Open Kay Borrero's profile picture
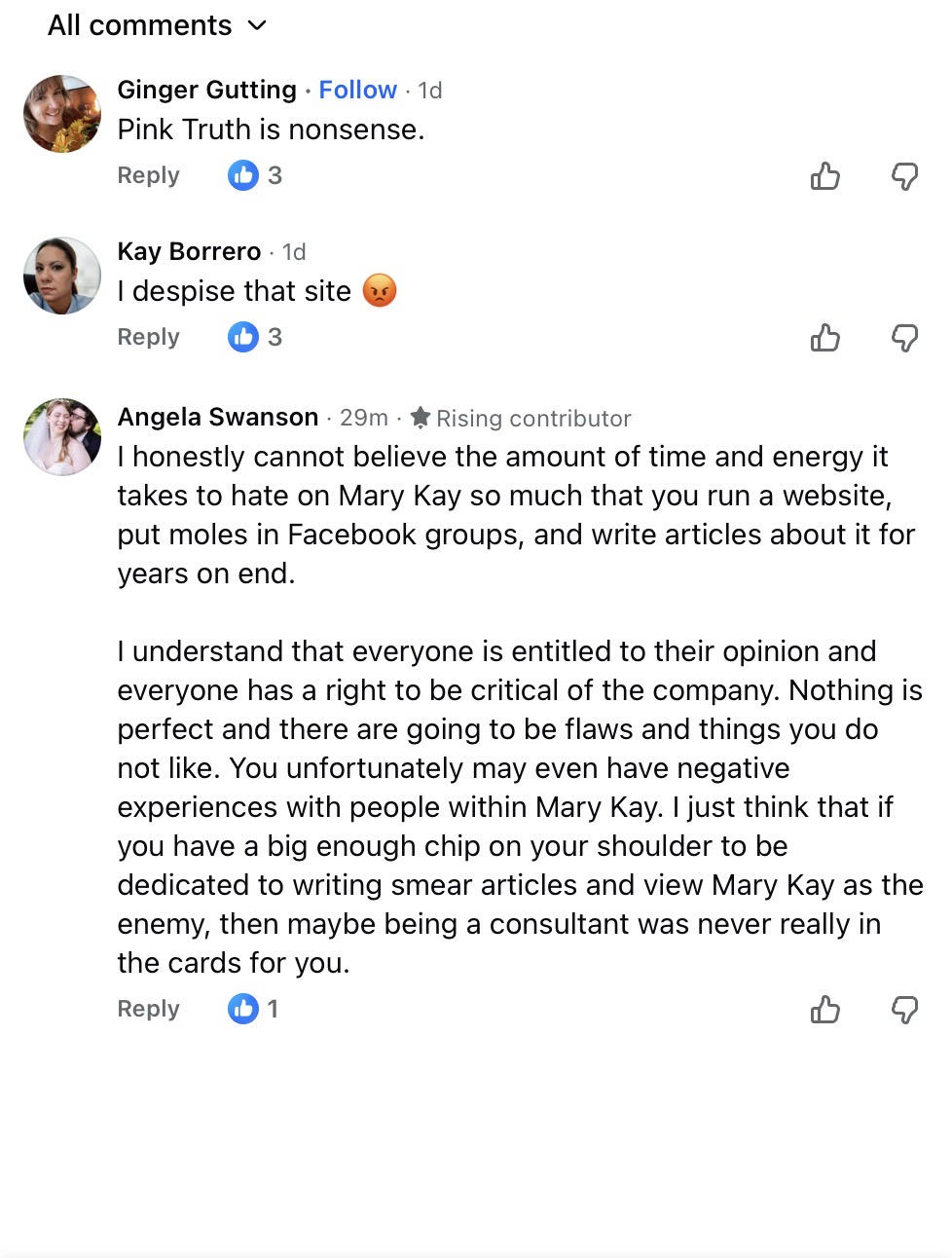Image resolution: width=952 pixels, height=1258 pixels. pyautogui.click(x=62, y=276)
